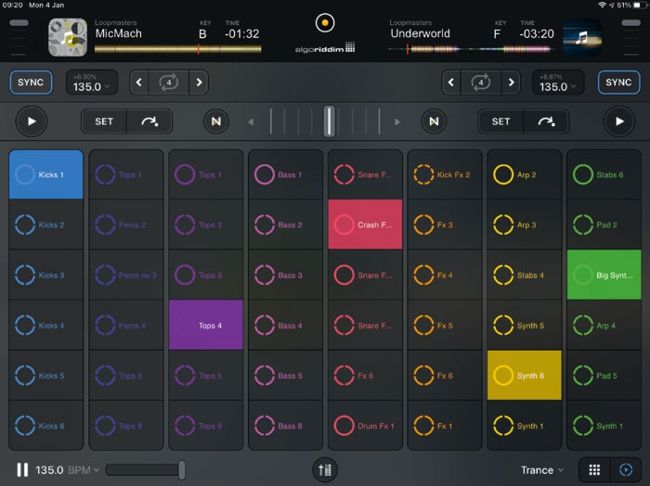
Task: Click the crossfader handle
Action: pyautogui.click(x=328, y=122)
